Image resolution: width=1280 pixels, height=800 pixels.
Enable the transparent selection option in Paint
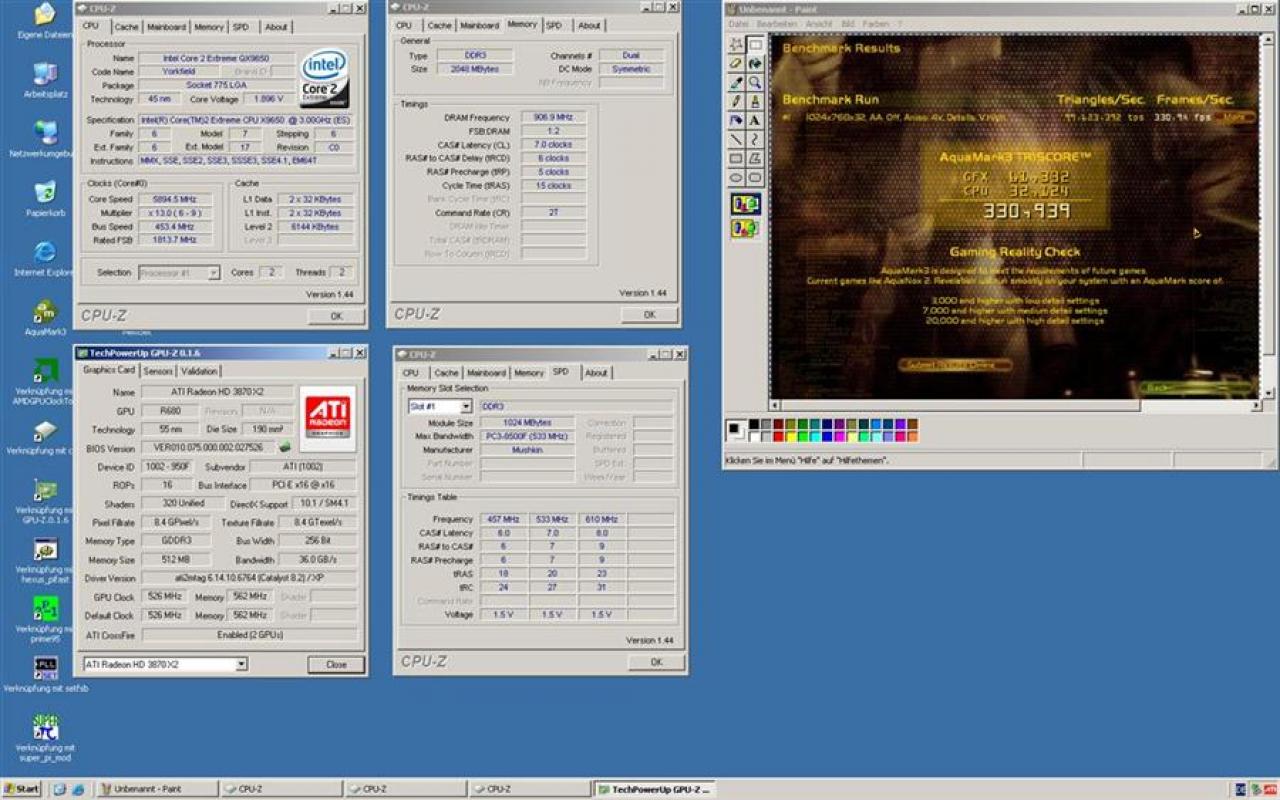click(745, 229)
